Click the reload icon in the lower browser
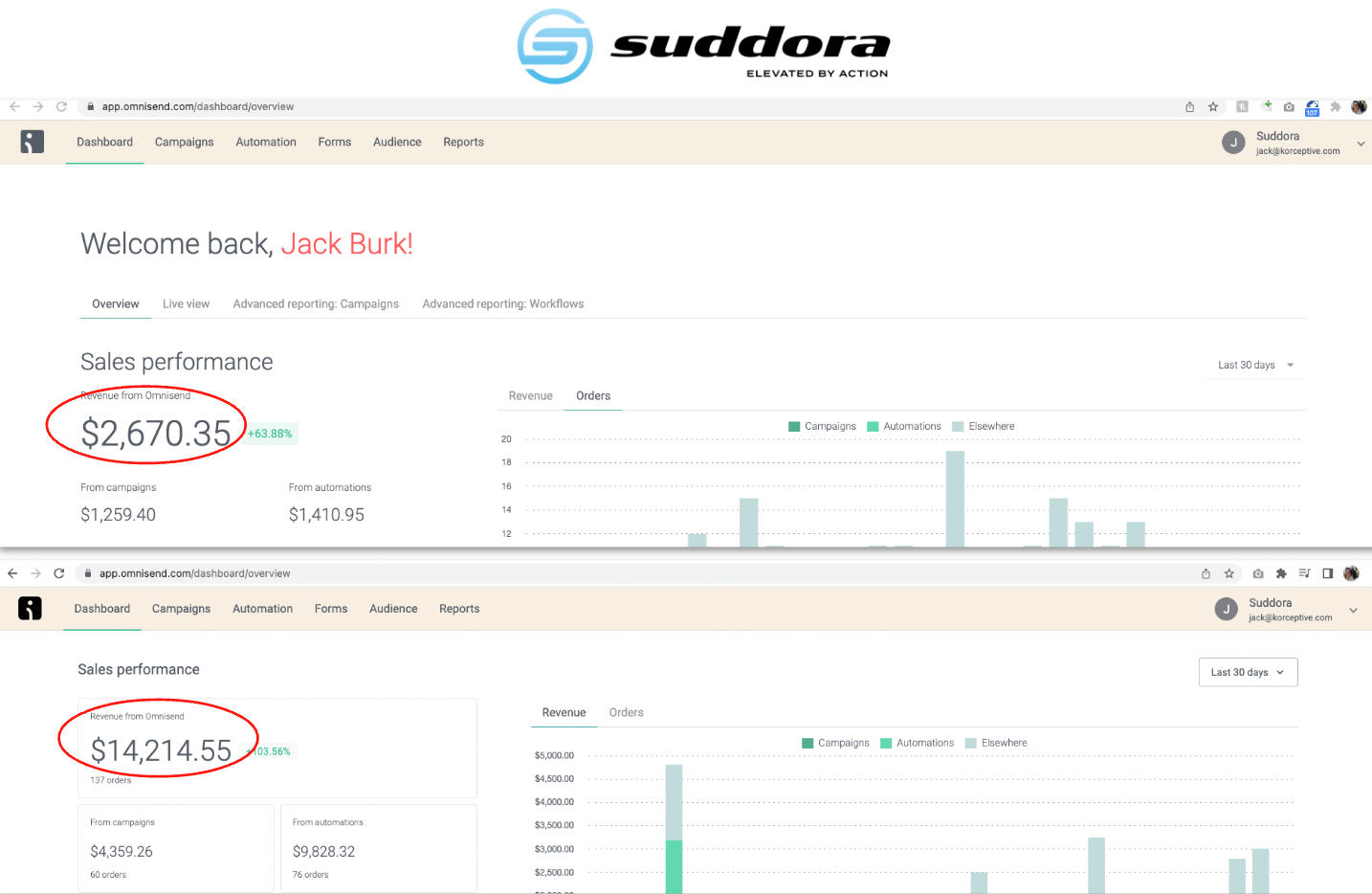The height and width of the screenshot is (894, 1372). click(58, 573)
